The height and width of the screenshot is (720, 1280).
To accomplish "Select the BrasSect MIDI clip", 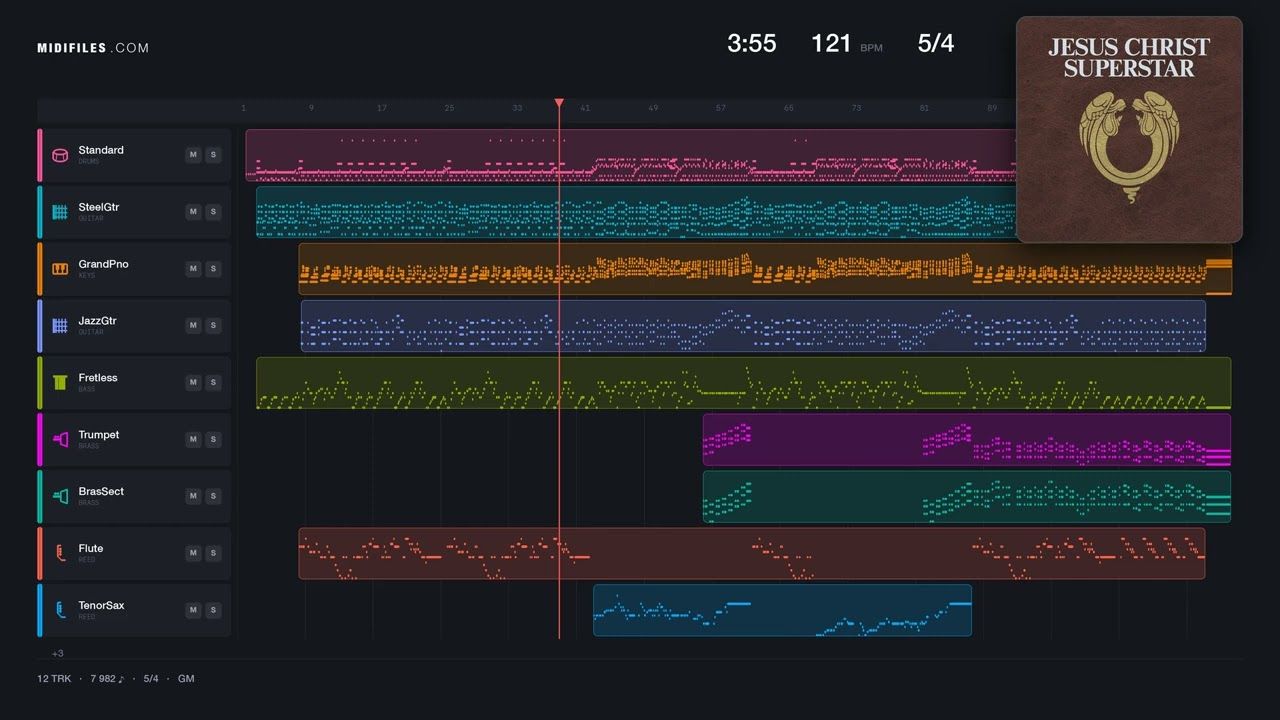I will click(x=967, y=497).
